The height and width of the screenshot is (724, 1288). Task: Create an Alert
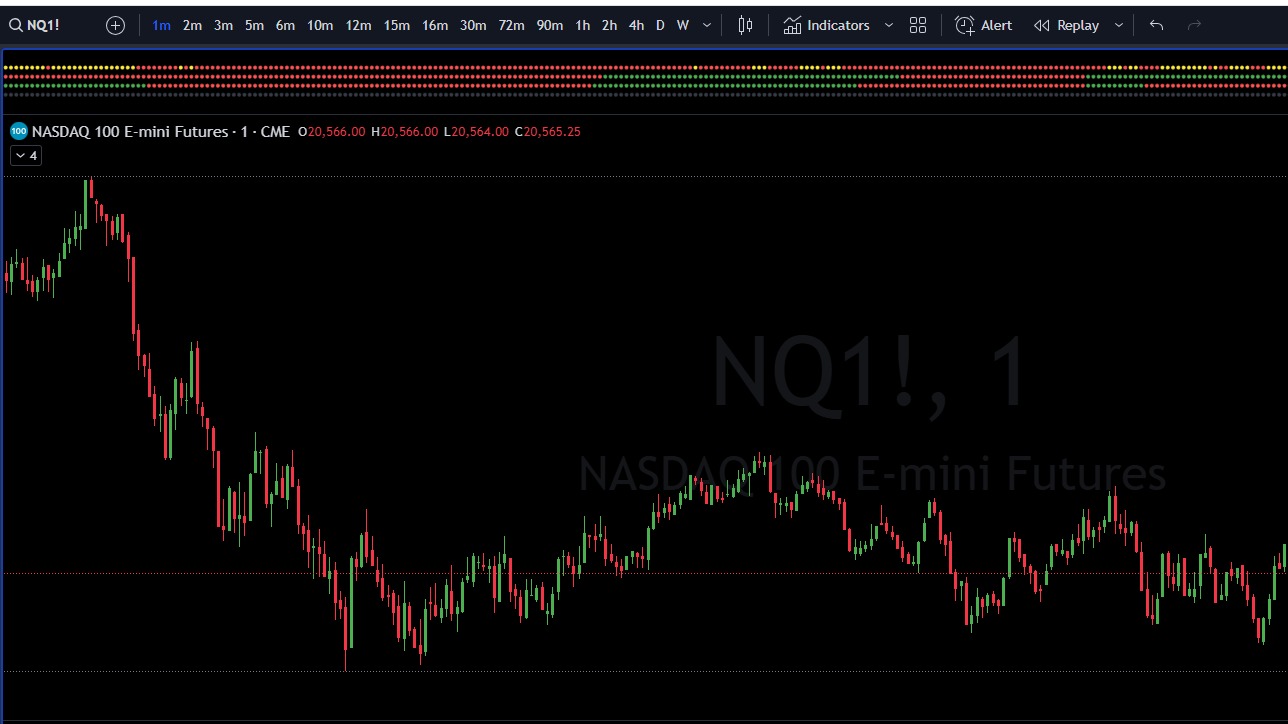point(984,25)
